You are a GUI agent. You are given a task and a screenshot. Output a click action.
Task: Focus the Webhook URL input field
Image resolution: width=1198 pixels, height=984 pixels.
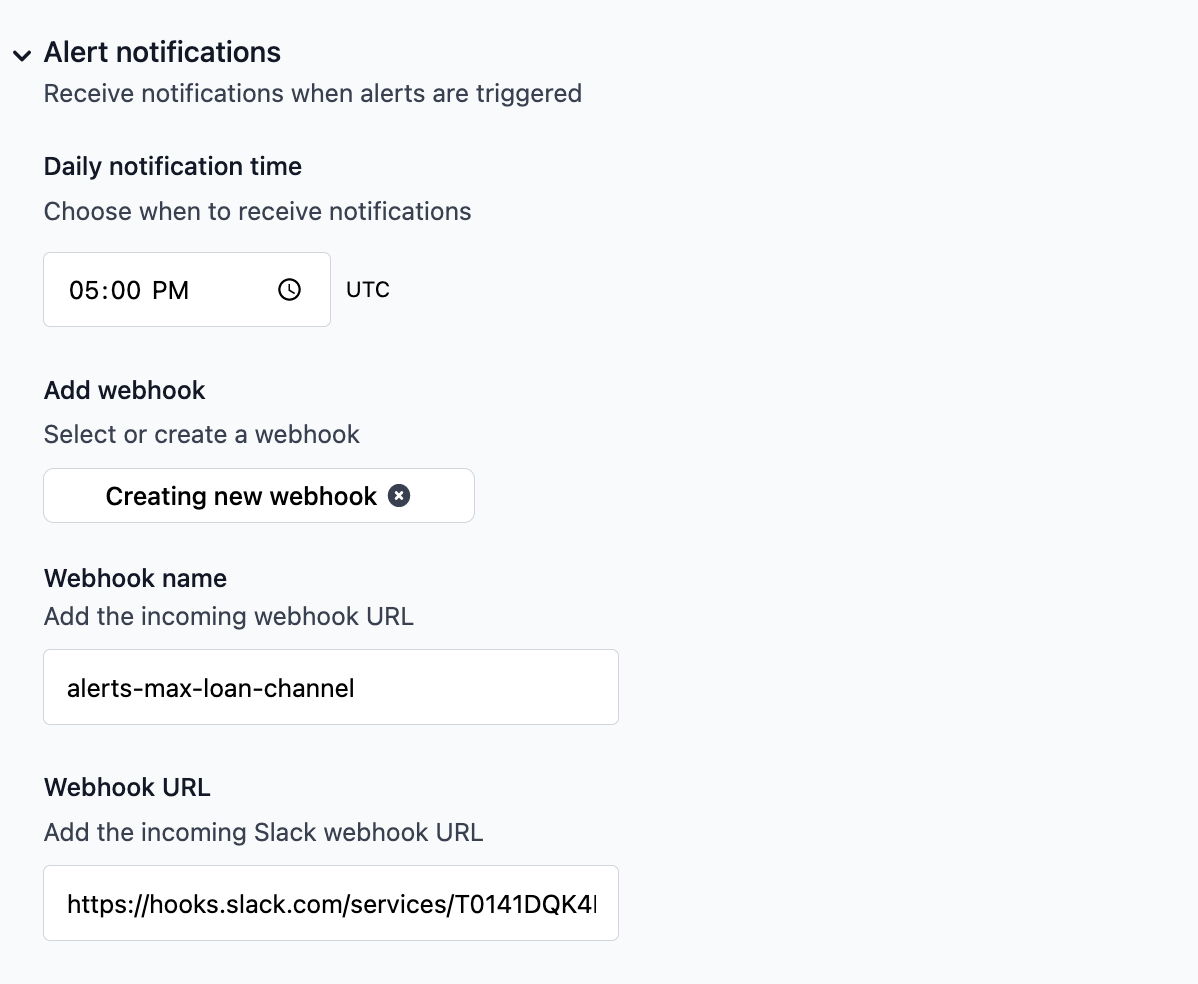[x=330, y=904]
